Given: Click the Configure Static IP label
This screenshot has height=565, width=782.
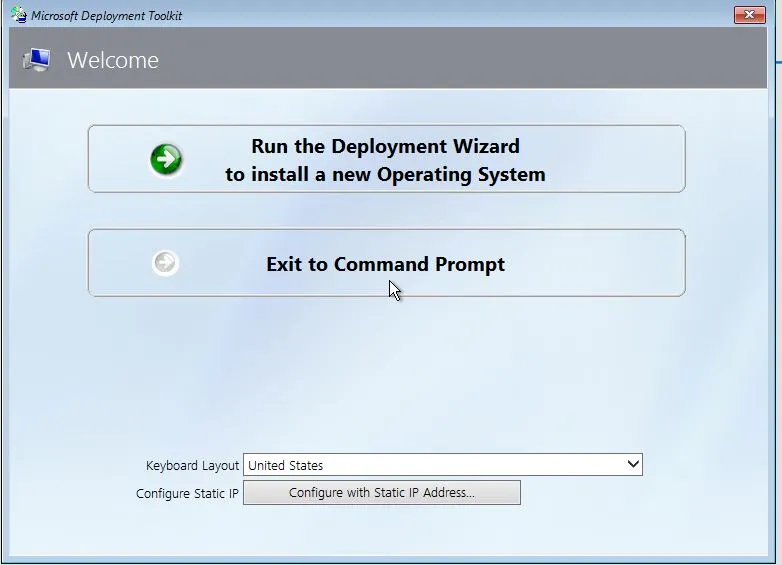Looking at the screenshot, I should point(187,493).
